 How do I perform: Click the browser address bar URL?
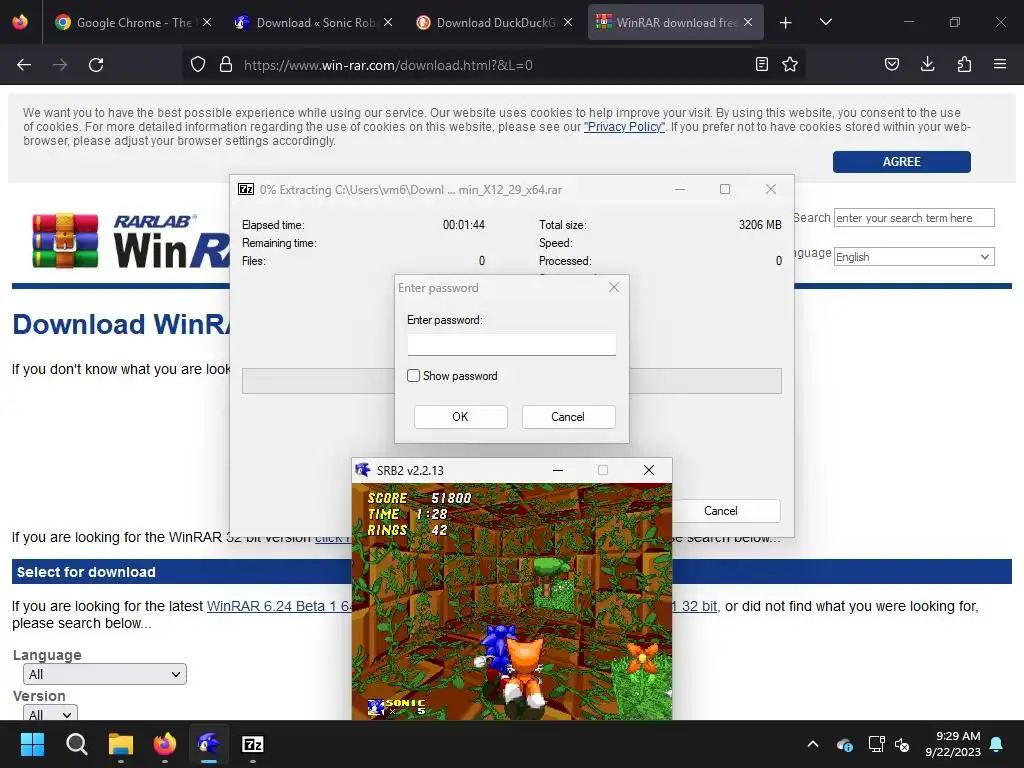388,65
